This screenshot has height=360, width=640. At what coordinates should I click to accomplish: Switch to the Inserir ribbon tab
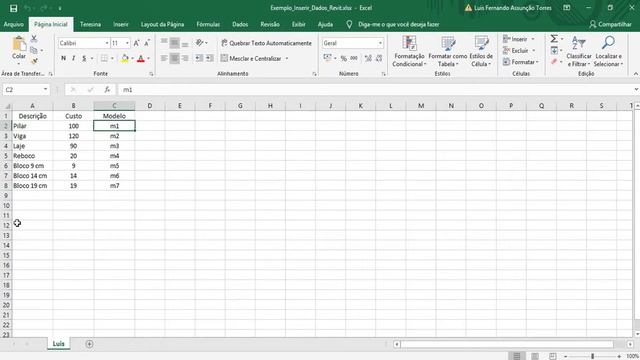tap(121, 24)
